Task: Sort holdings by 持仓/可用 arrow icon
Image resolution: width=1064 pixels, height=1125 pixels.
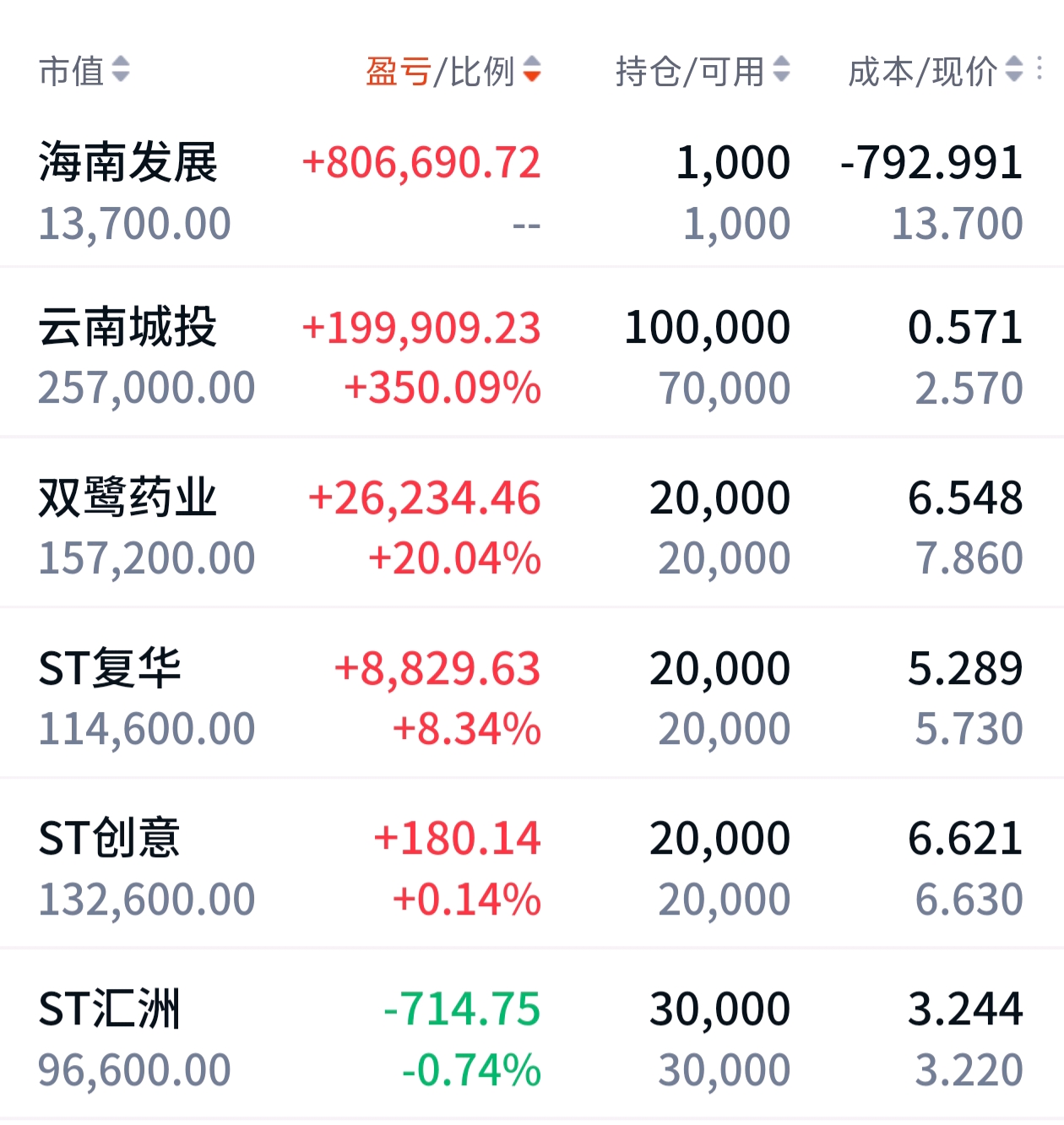Action: coord(781,70)
